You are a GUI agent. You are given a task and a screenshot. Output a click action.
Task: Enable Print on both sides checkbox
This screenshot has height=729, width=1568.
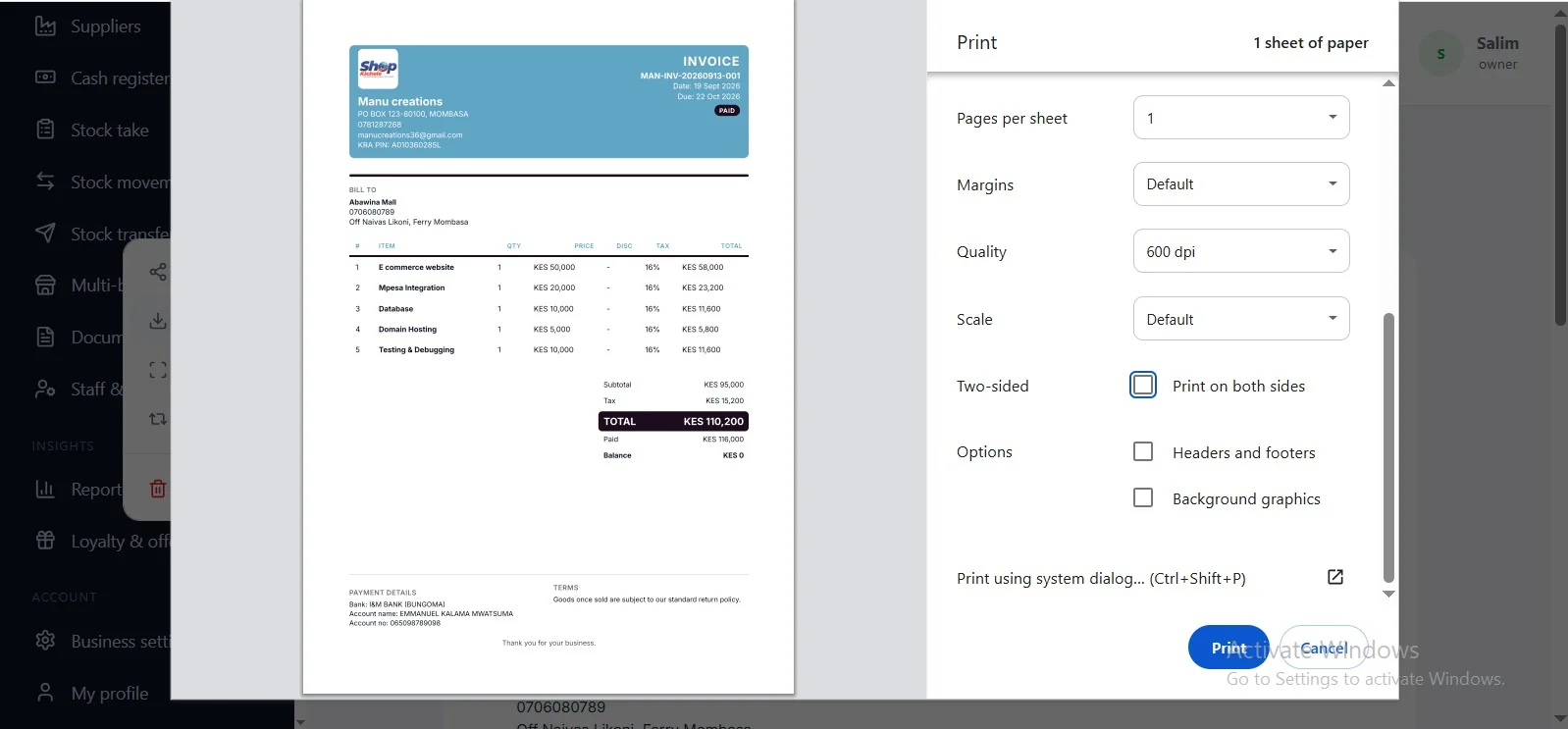1143,385
